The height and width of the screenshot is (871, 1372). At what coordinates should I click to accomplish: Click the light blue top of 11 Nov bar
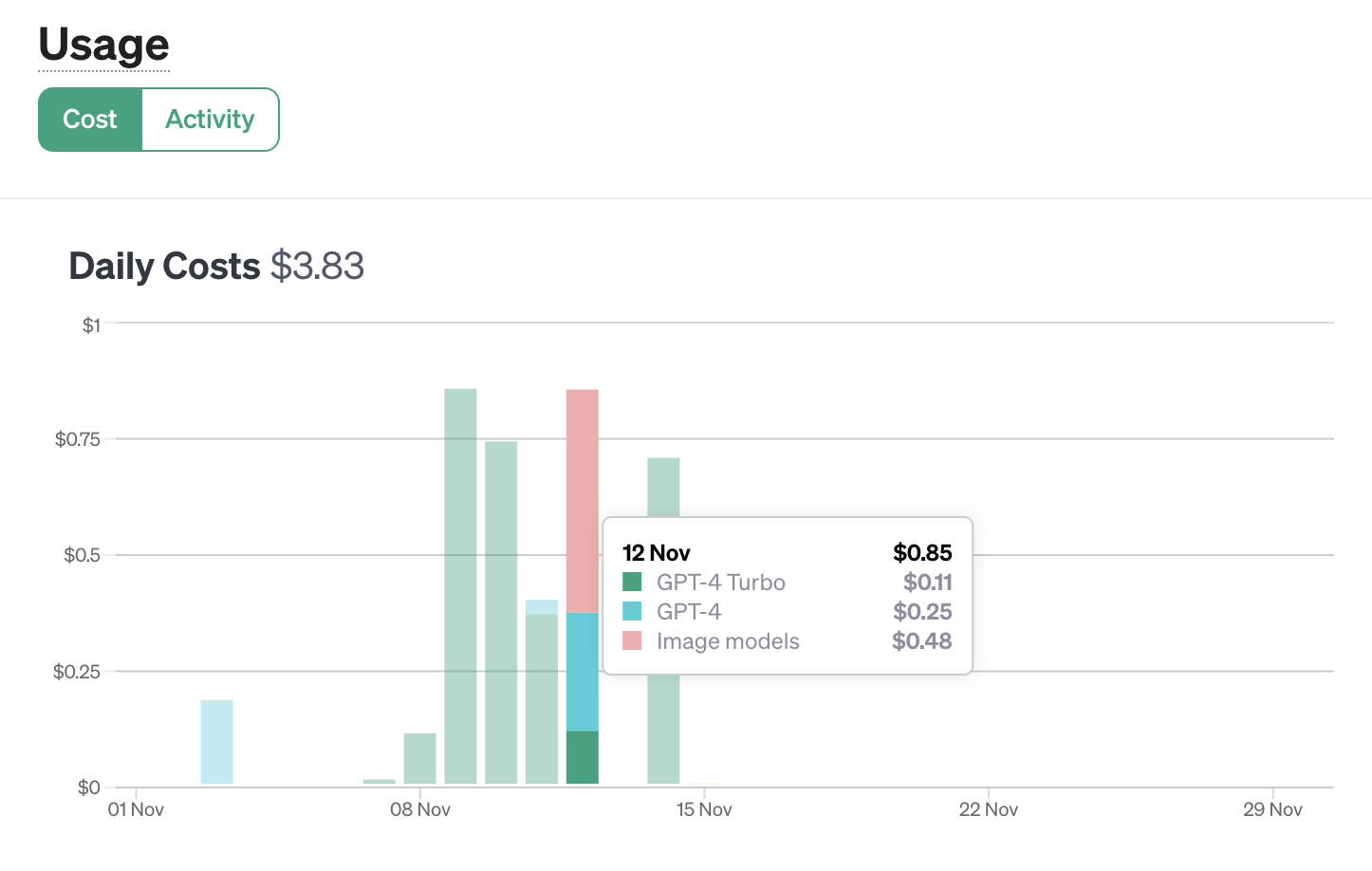pyautogui.click(x=542, y=606)
